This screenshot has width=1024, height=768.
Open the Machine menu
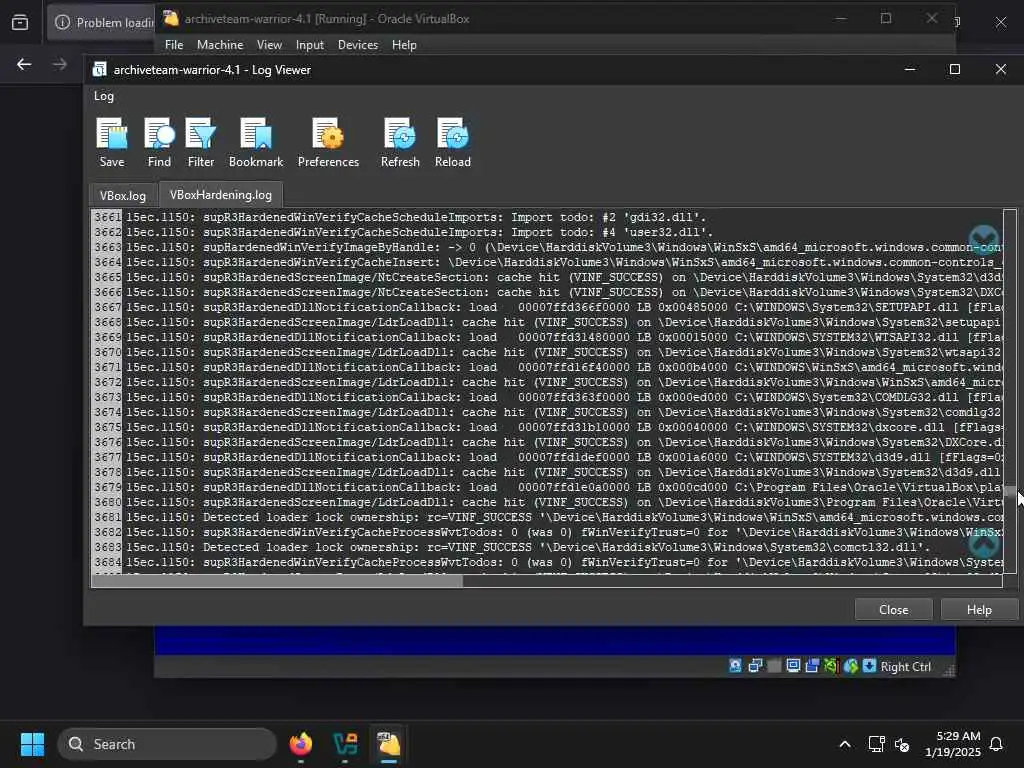(x=220, y=44)
